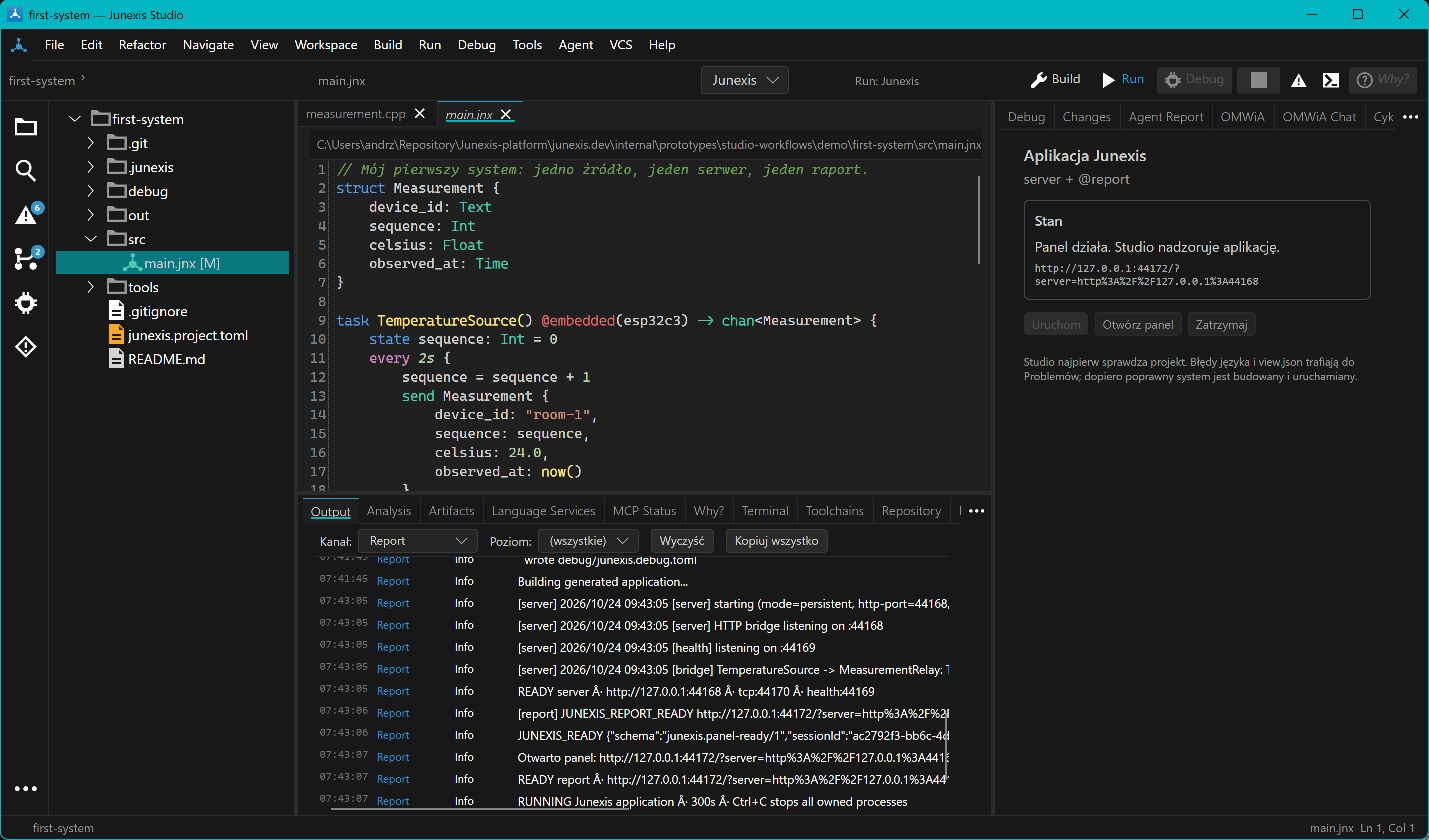Open the chip-shaped icon in the sidebar
The image size is (1429, 840).
point(26,303)
